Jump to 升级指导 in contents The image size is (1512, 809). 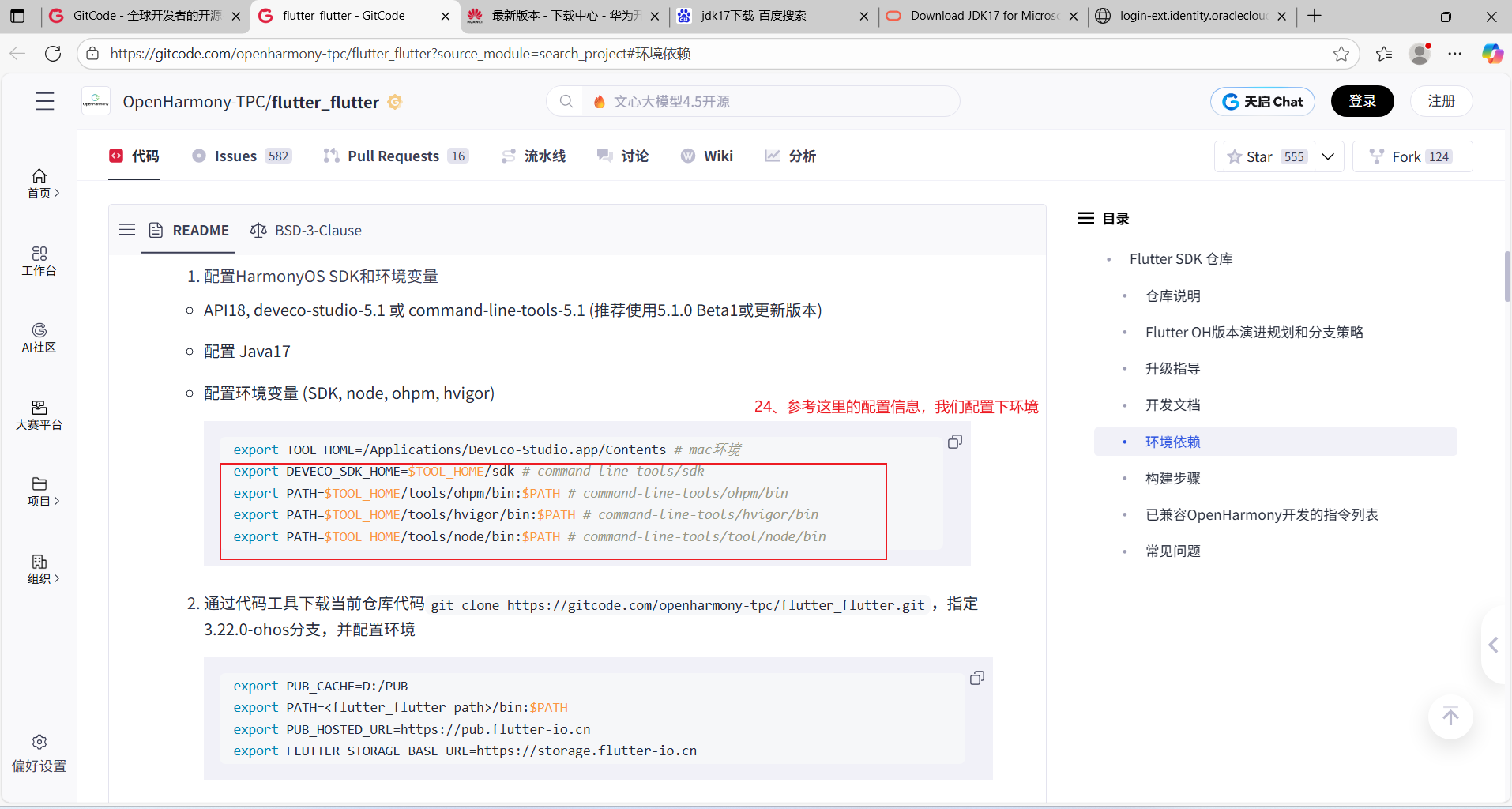[x=1173, y=368]
